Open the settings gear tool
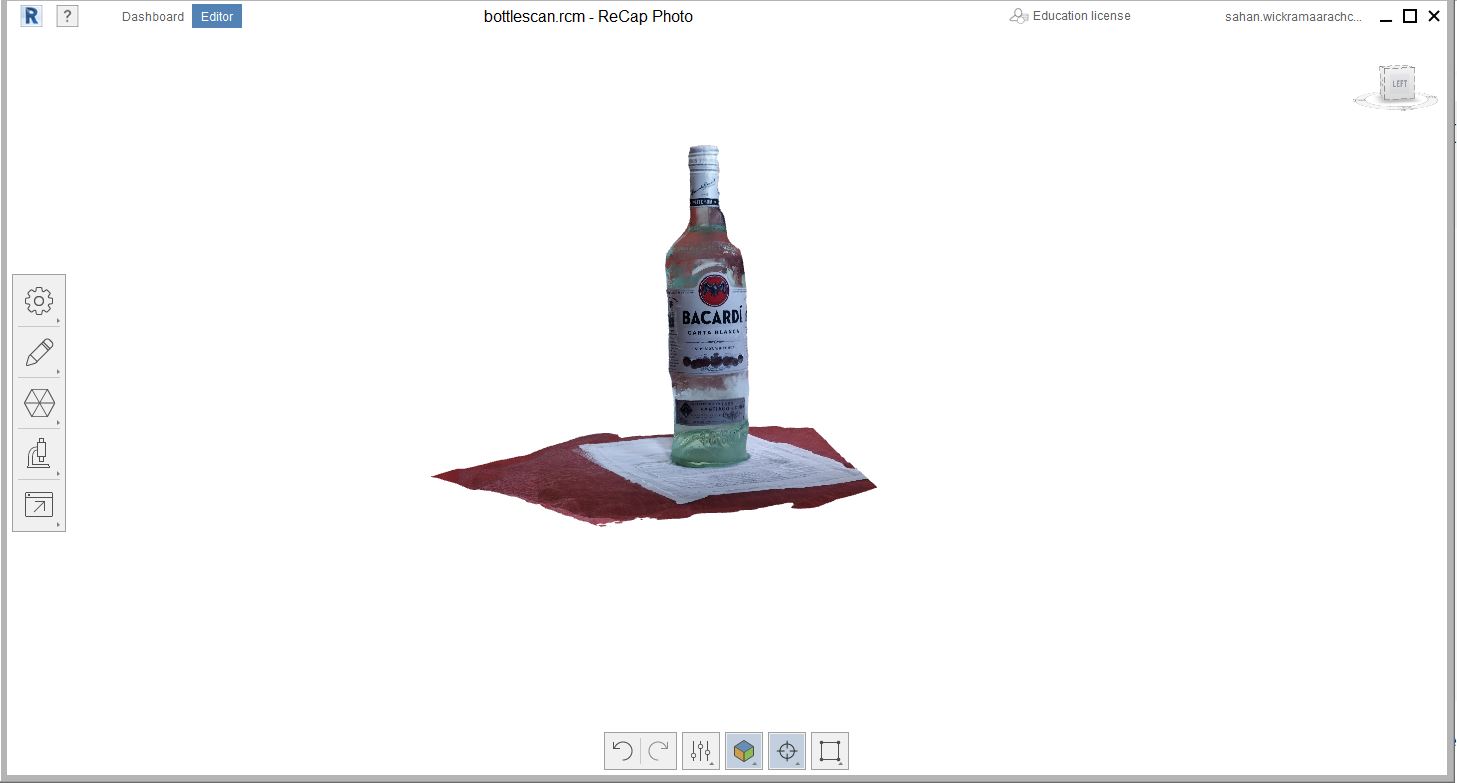 click(x=39, y=300)
